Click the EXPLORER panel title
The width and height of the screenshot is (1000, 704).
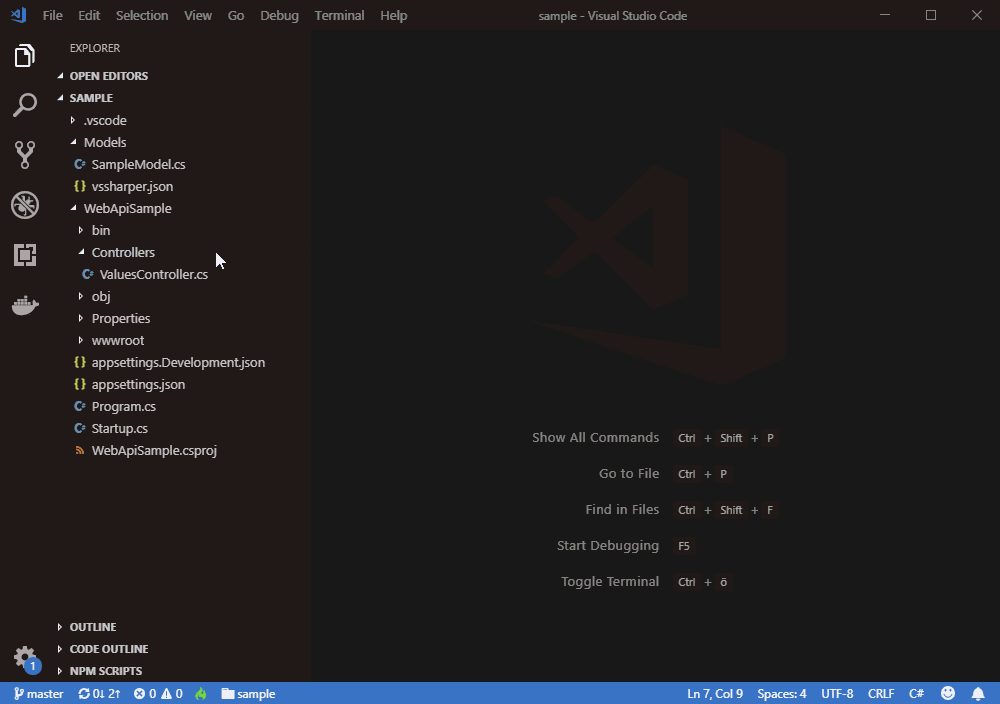tap(94, 48)
